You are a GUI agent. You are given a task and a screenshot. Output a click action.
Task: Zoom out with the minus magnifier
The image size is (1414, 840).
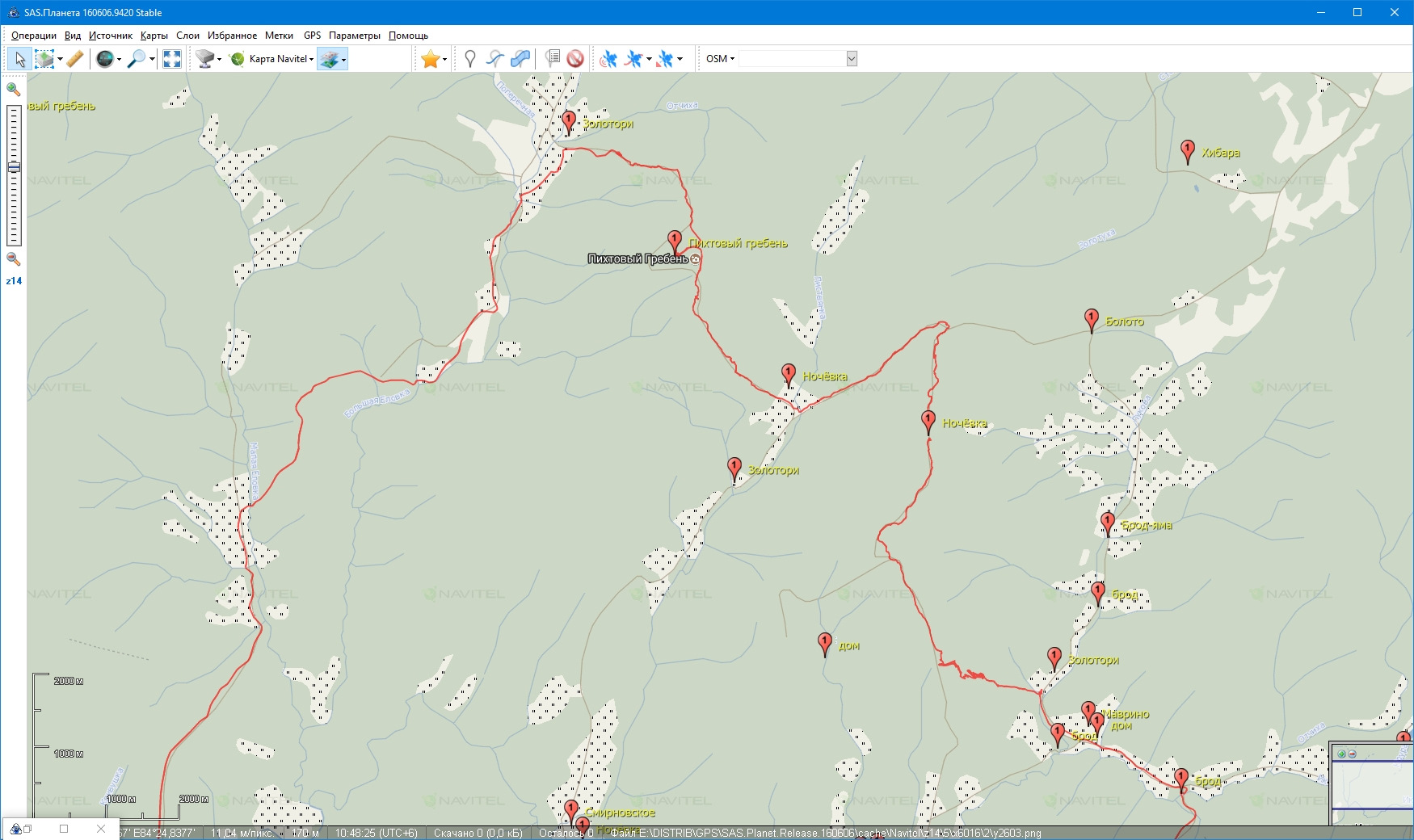tap(13, 259)
